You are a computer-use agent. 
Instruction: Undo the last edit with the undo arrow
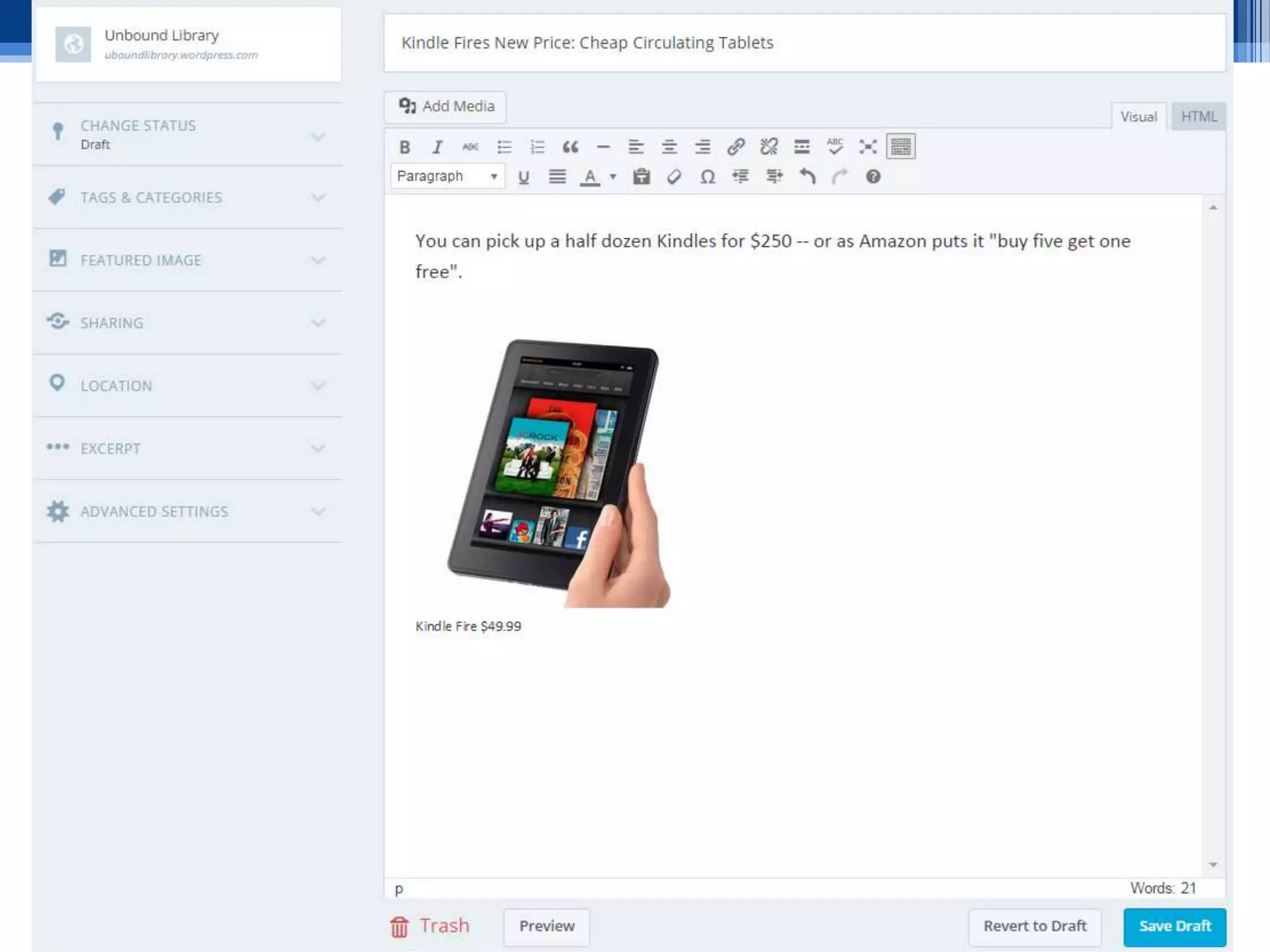807,177
